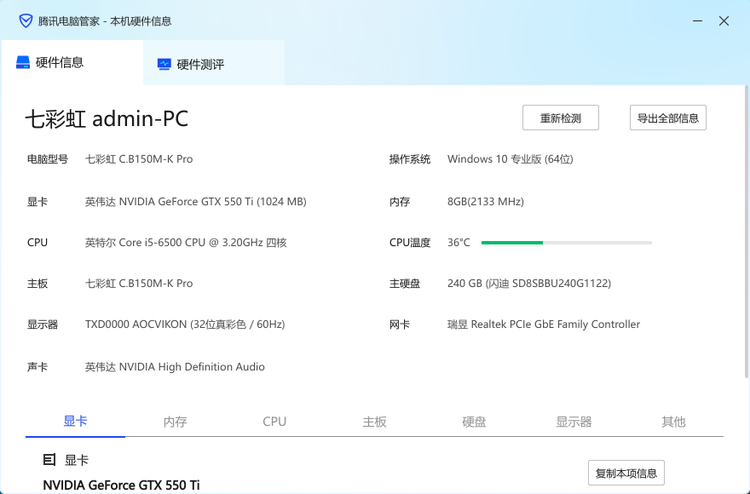This screenshot has height=494, width=750.
Task: Show the 主板 detail tab
Action: (x=374, y=421)
